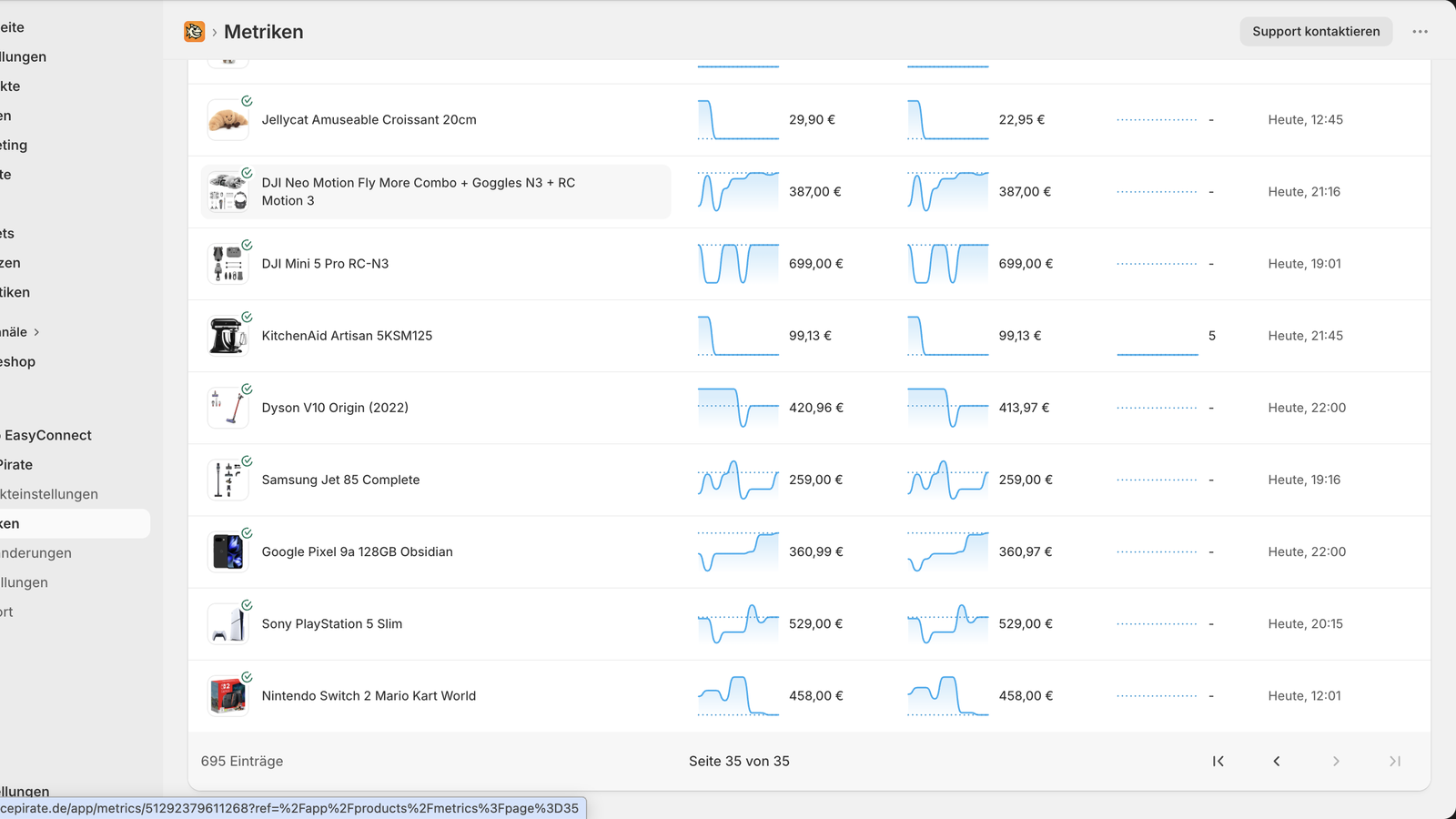Click the second price chart for PlayStation 5 Slim

tap(948, 623)
